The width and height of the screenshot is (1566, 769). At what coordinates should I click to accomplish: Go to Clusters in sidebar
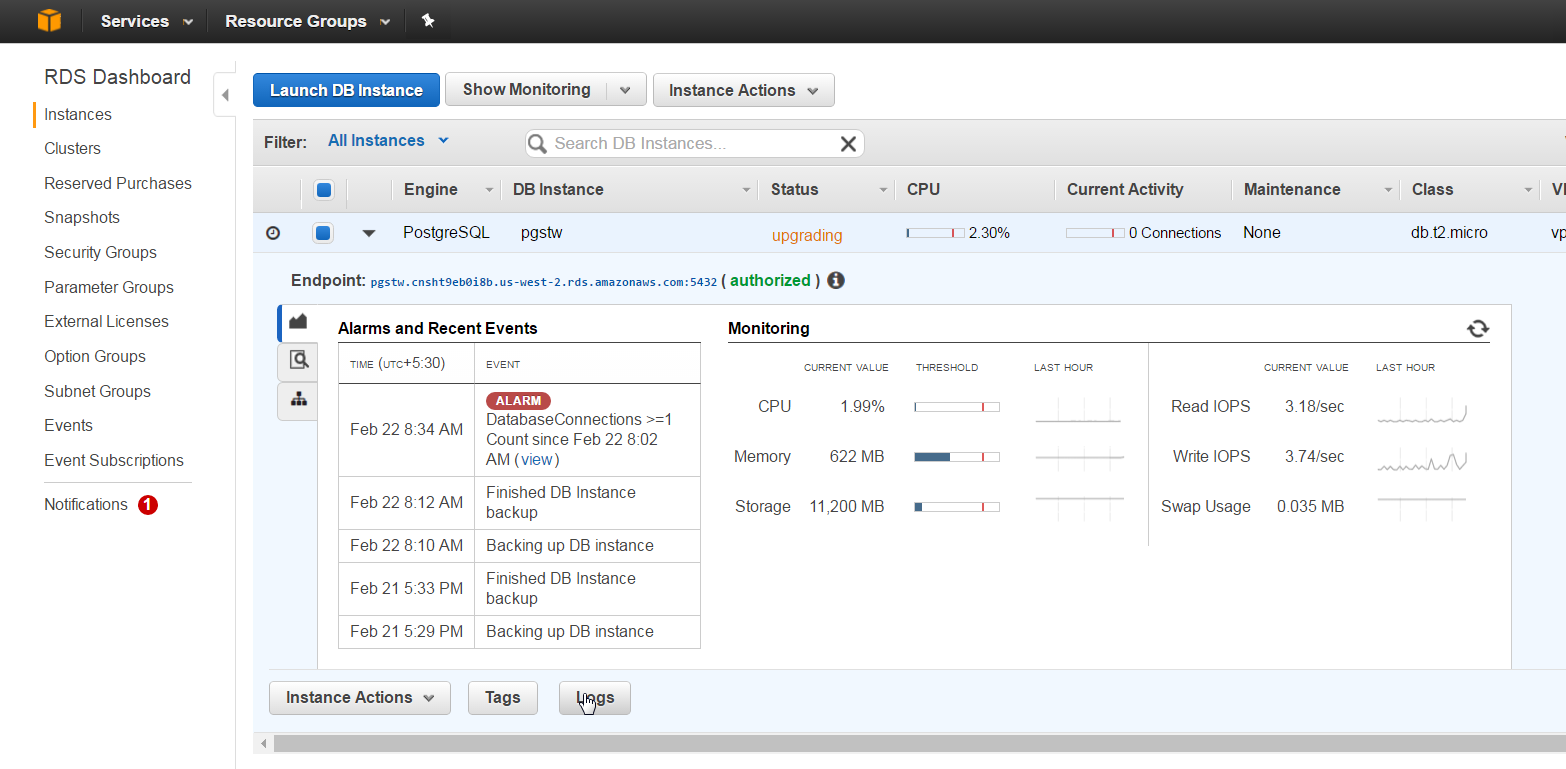72,149
